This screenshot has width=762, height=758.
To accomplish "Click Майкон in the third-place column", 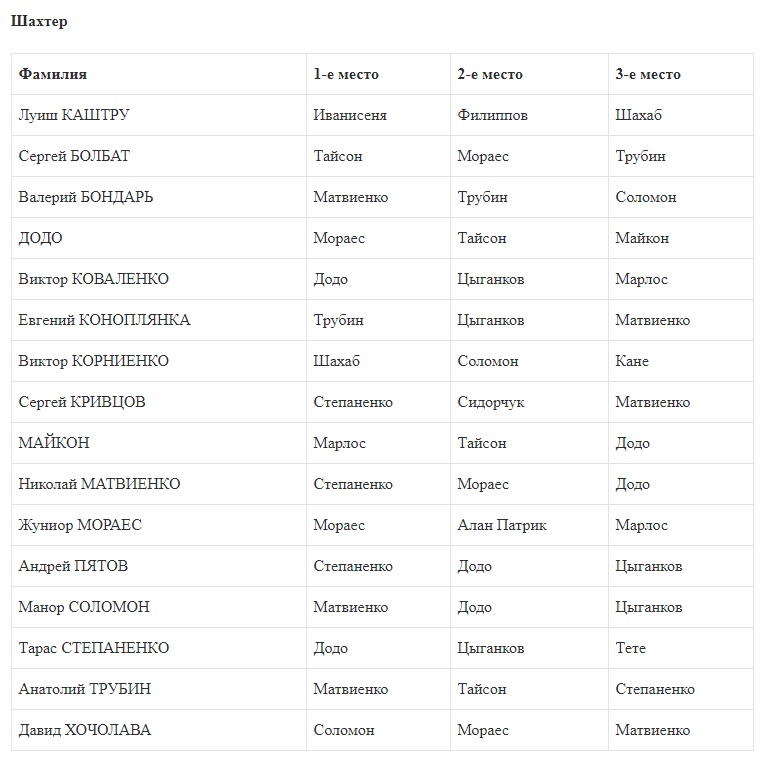I will coord(642,238).
